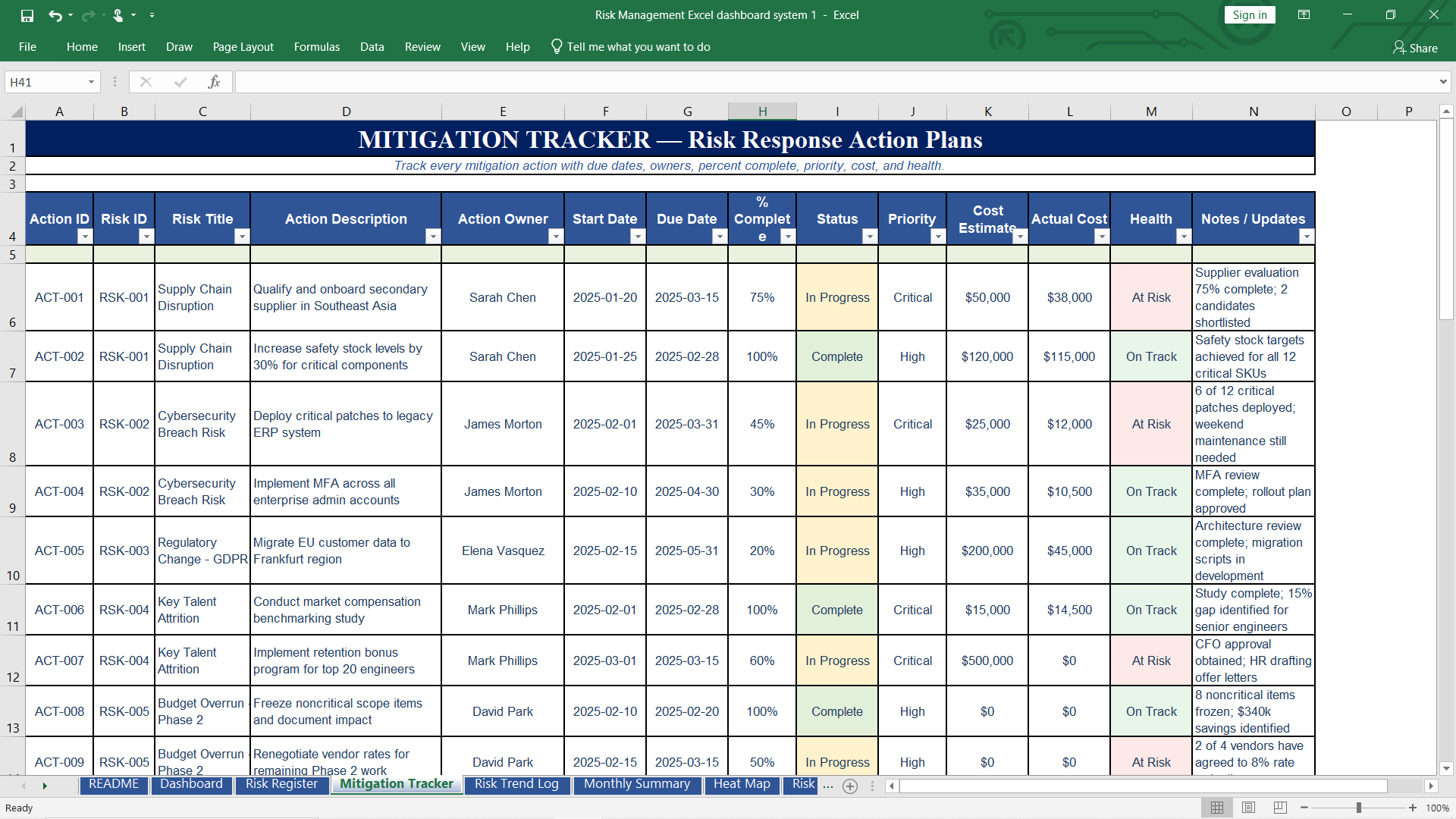Click the Page Break Preview icon
Viewport: 1456px width, 819px height.
pos(1280,808)
